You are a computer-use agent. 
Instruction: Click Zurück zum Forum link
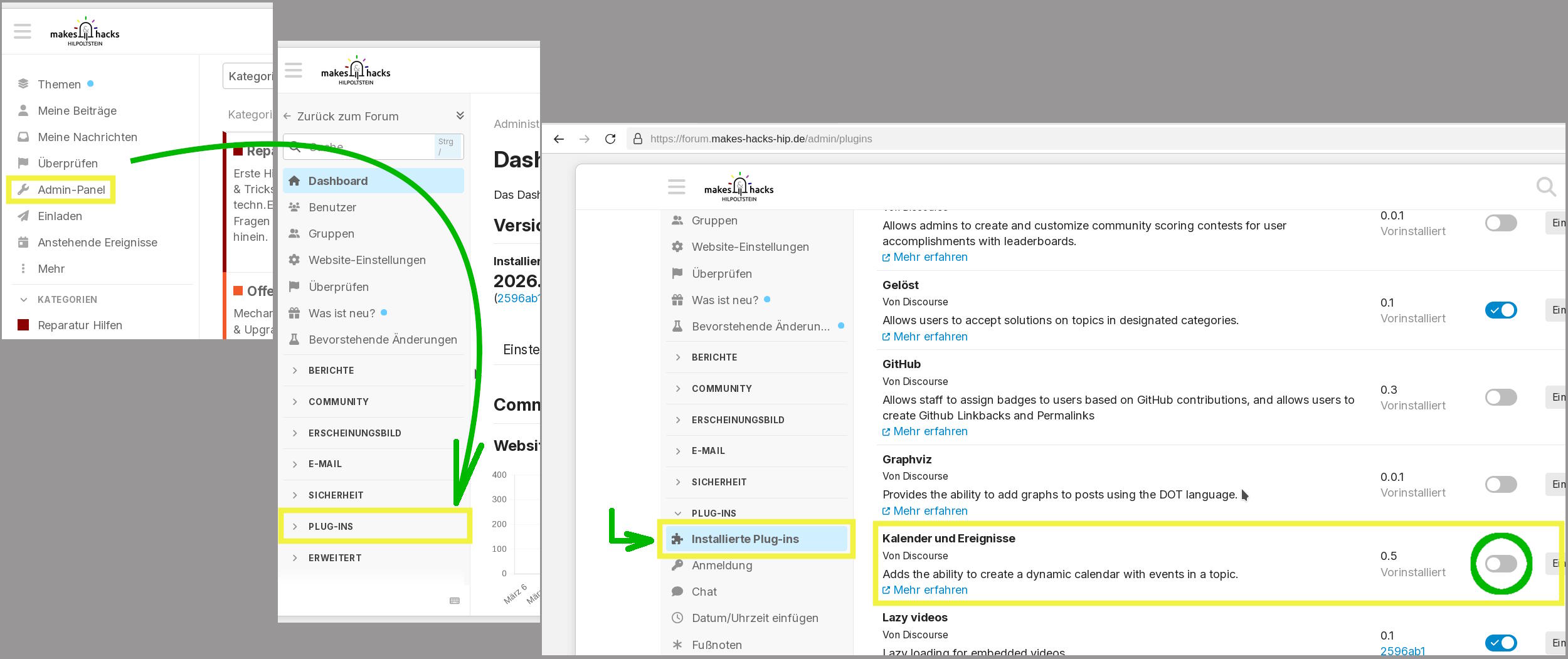click(x=347, y=116)
